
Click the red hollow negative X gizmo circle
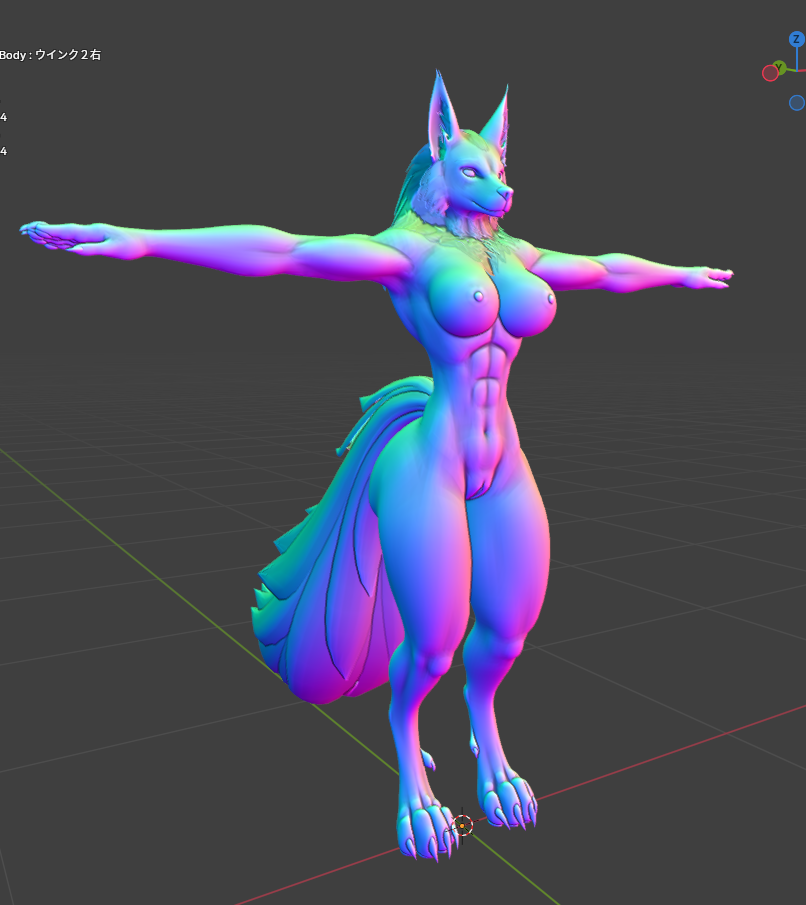click(x=770, y=73)
